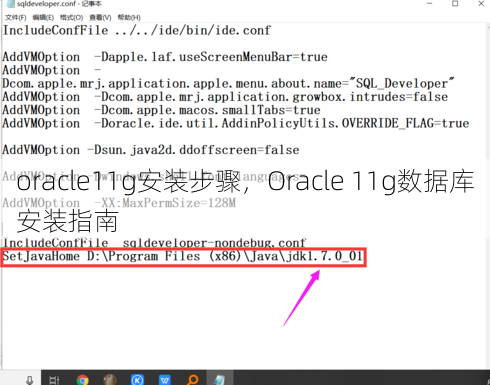
Task: Open Task View from the taskbar
Action: tap(54, 380)
